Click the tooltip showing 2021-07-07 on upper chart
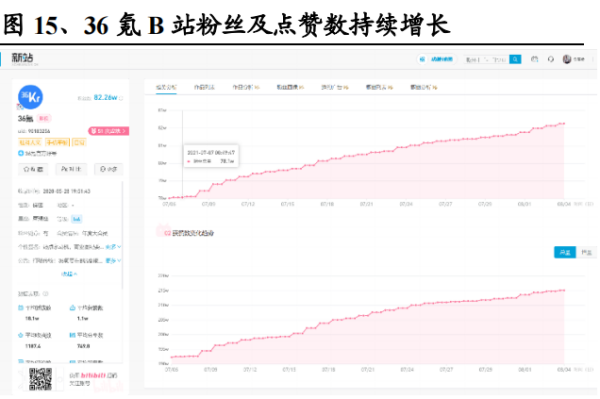The image size is (600, 399). pos(211,156)
